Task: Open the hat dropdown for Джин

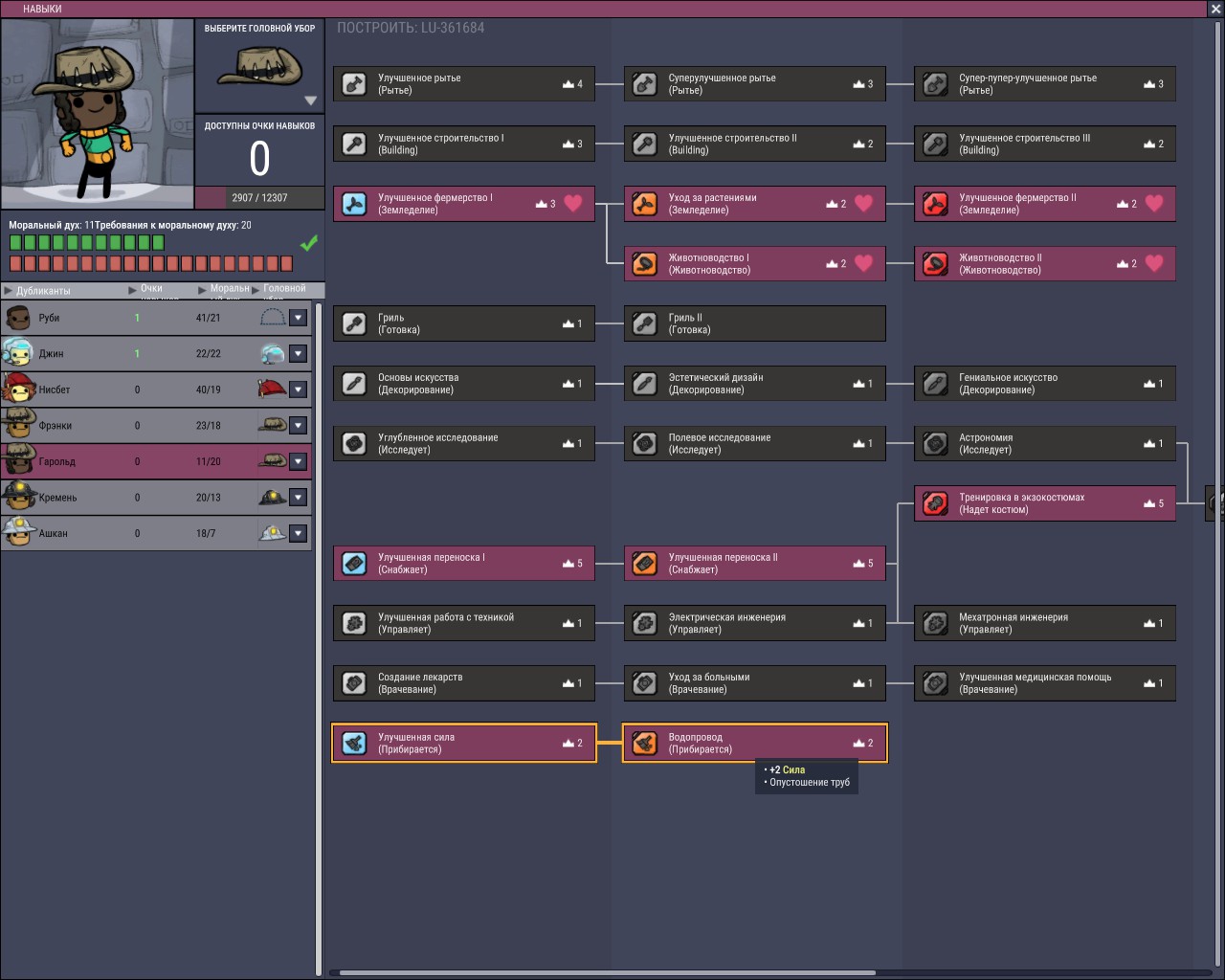Action: point(299,354)
